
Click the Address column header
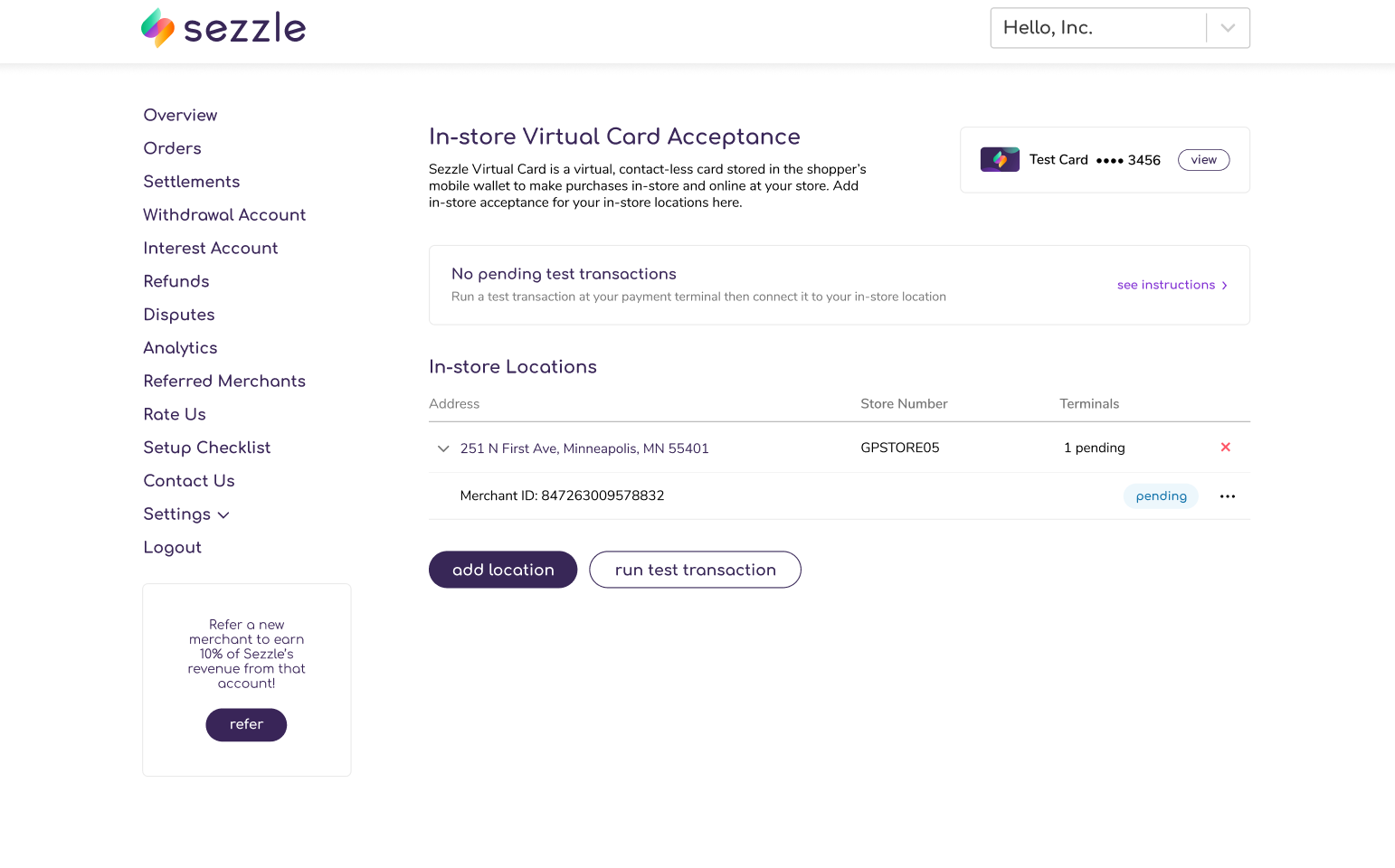tap(454, 404)
